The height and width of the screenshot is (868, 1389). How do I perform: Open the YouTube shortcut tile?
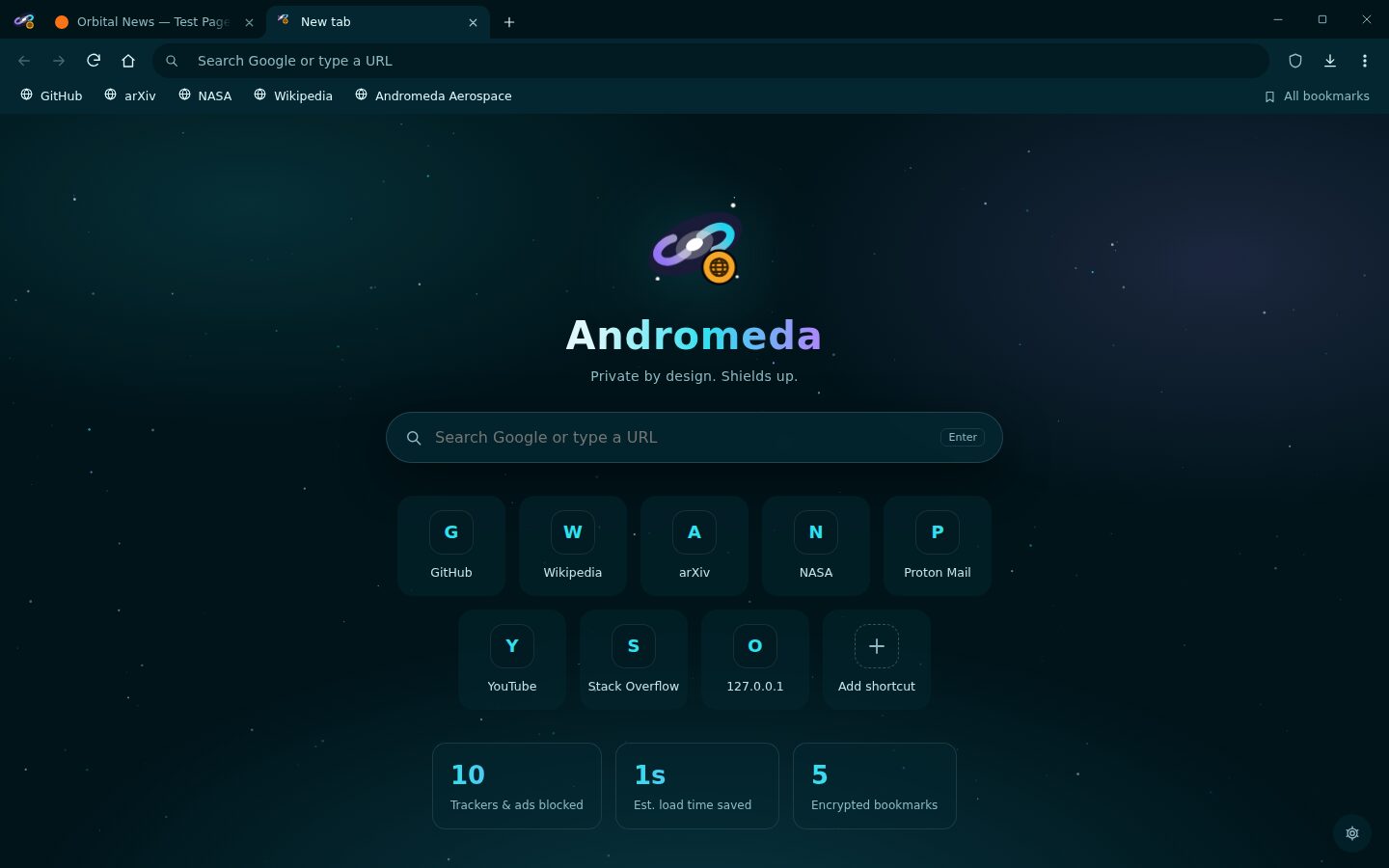pyautogui.click(x=512, y=660)
